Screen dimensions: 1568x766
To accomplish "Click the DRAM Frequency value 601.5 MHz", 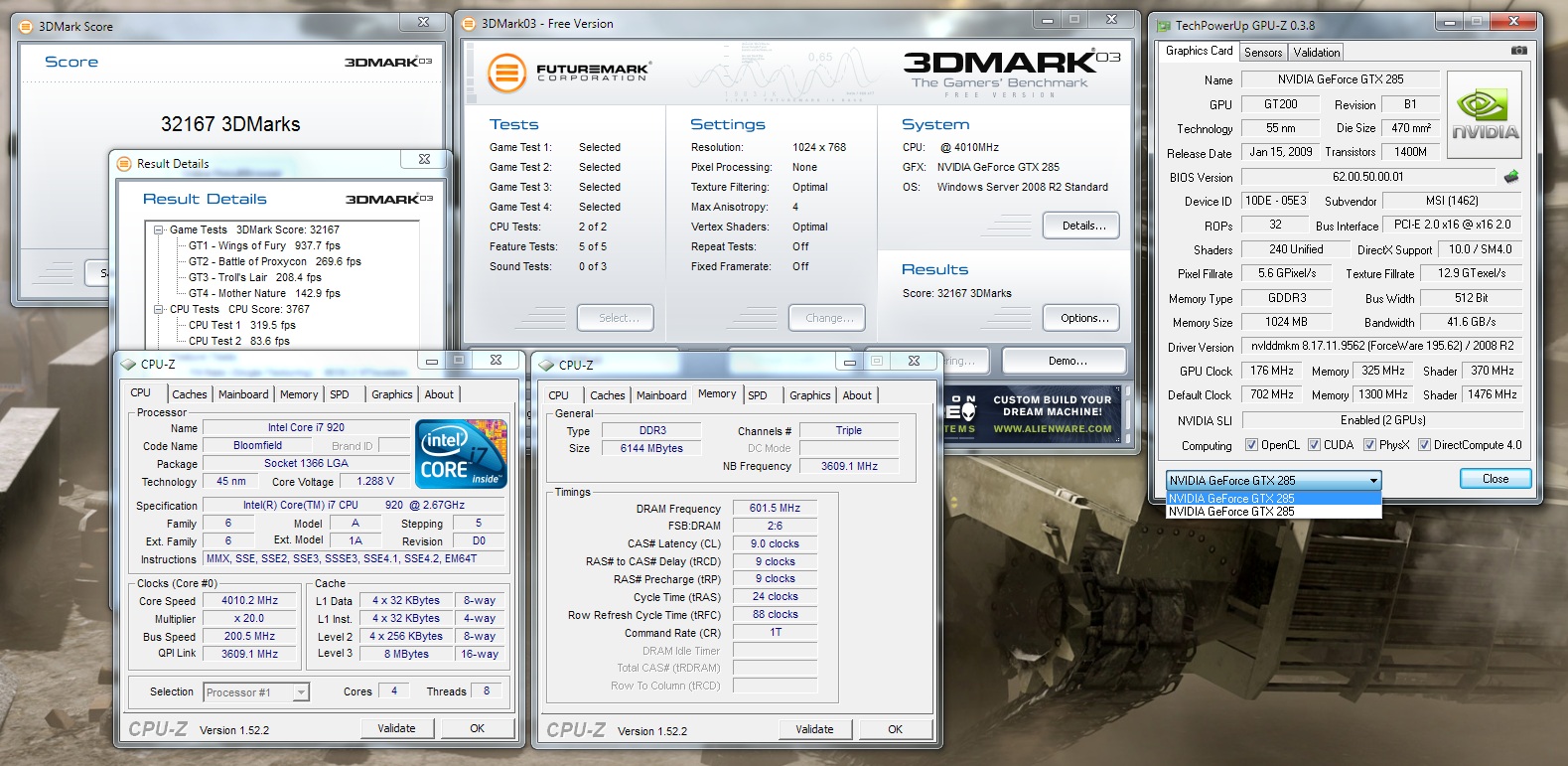I will (x=776, y=508).
